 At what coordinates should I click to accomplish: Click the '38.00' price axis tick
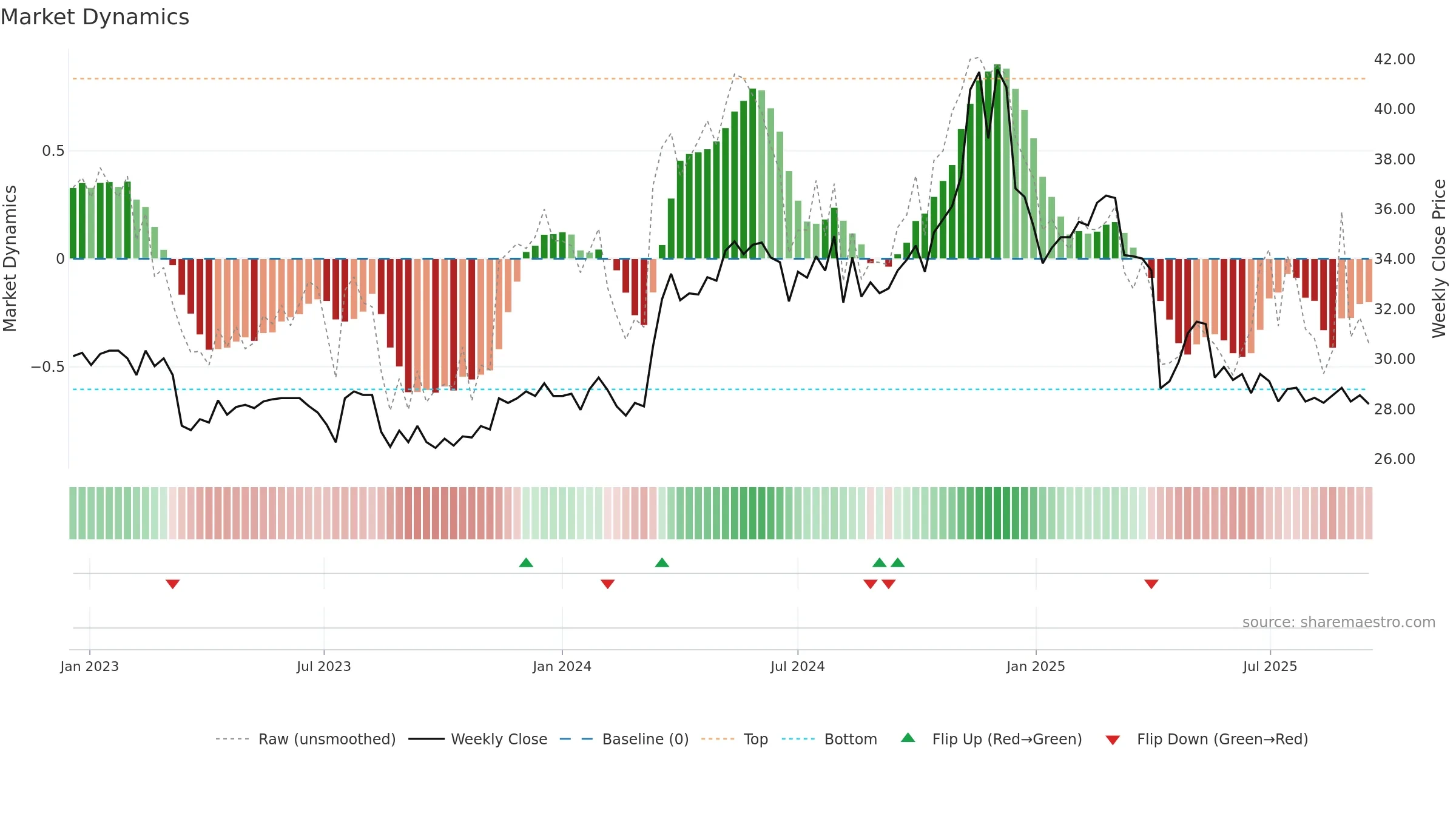coord(1395,159)
